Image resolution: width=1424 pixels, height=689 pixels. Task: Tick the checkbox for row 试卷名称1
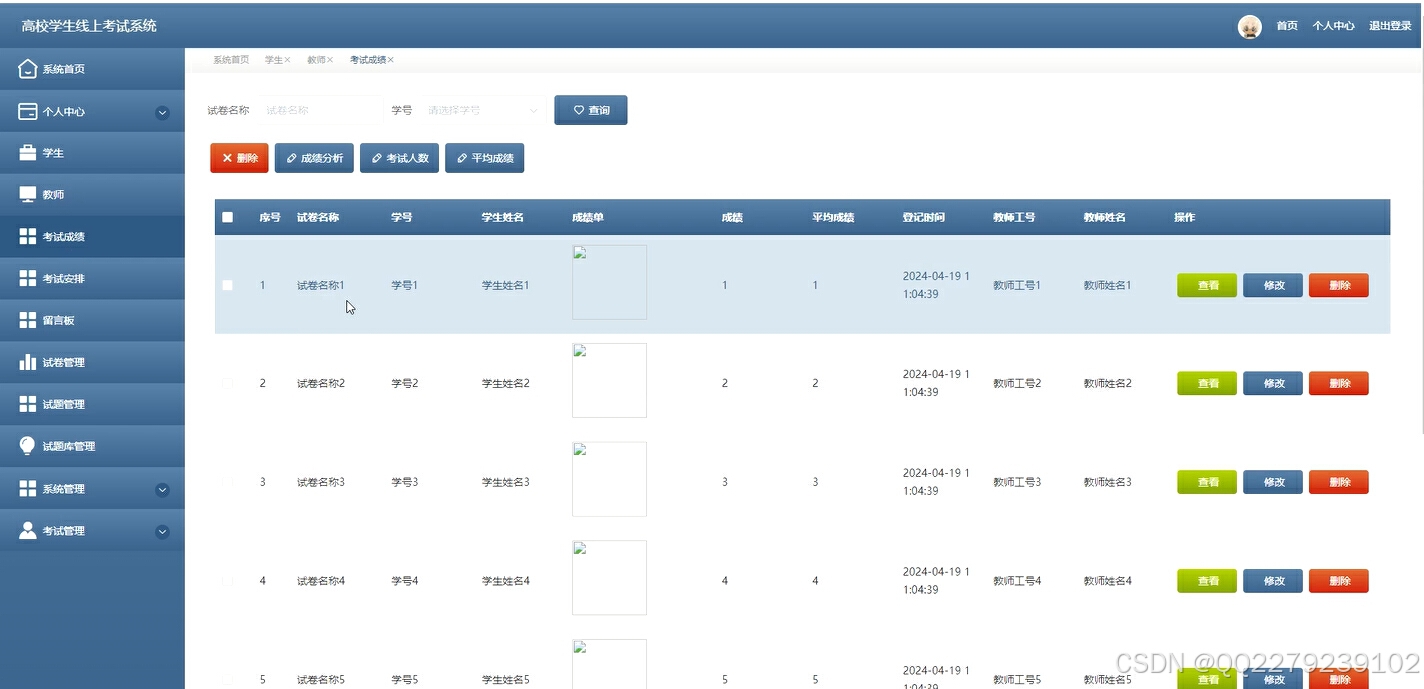tap(227, 285)
